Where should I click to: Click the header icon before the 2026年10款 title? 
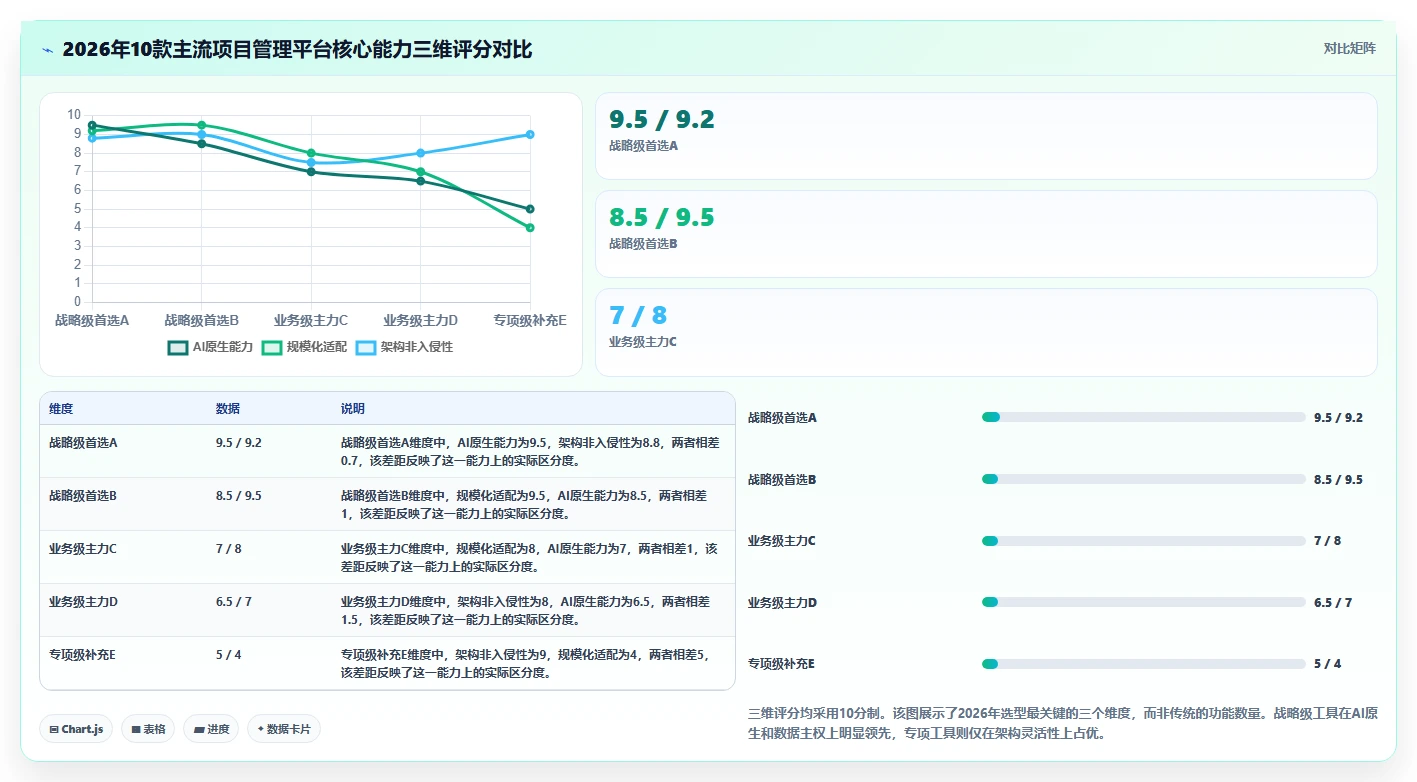coord(48,49)
